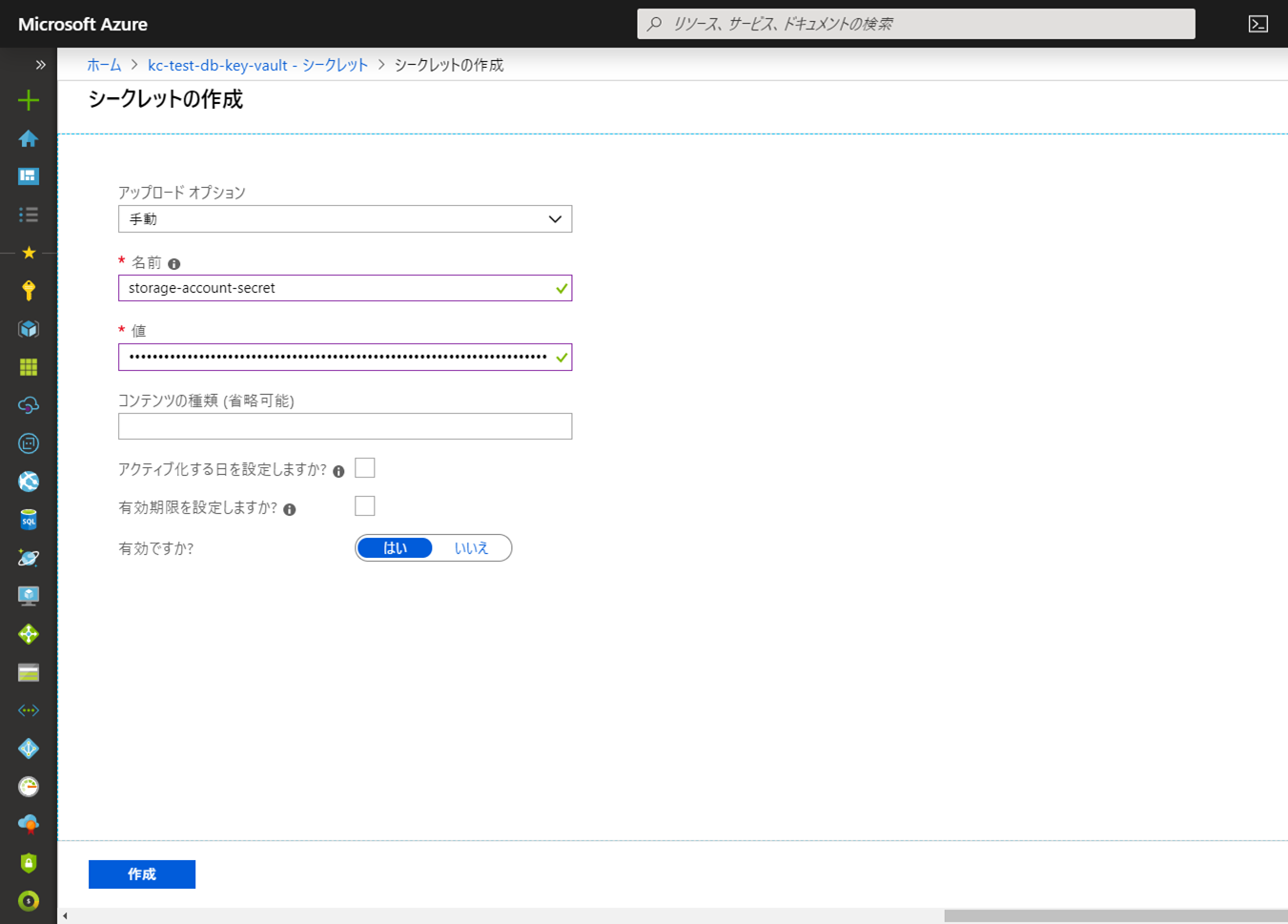This screenshot has height=924, width=1288.
Task: Open the アップロード オプション dropdown
Action: pos(345,219)
